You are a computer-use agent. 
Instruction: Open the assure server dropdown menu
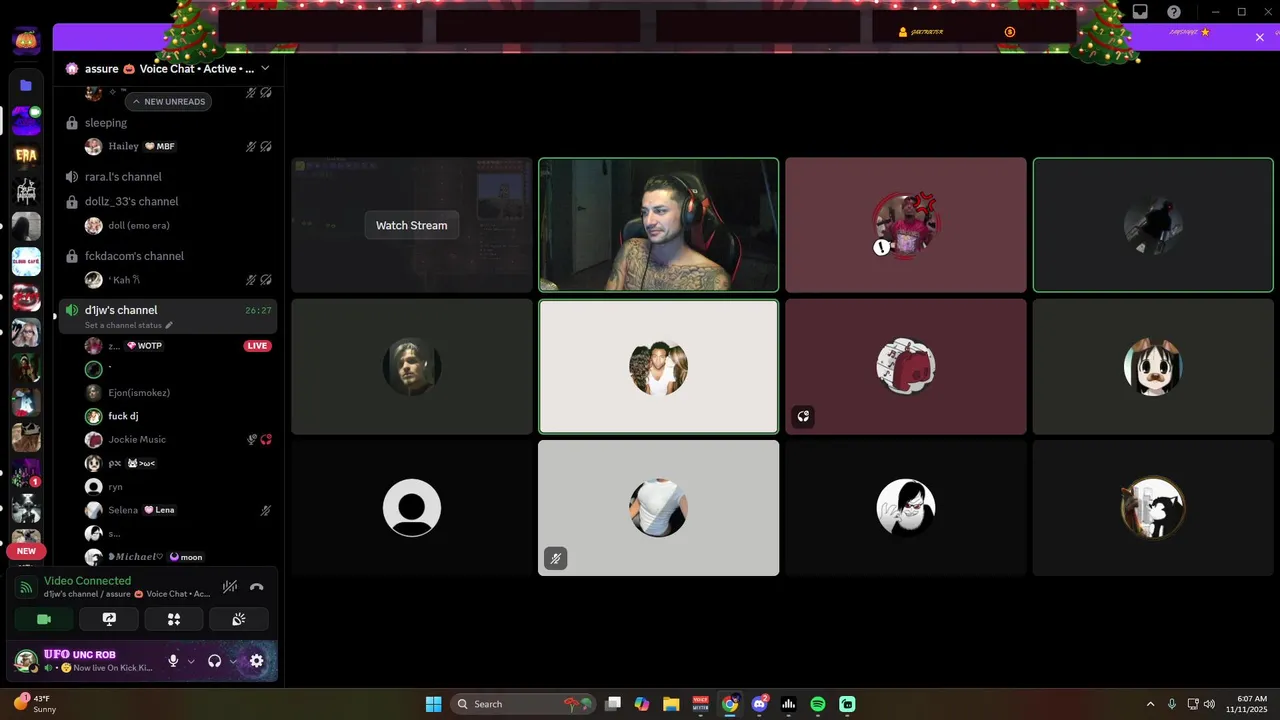[x=168, y=69]
